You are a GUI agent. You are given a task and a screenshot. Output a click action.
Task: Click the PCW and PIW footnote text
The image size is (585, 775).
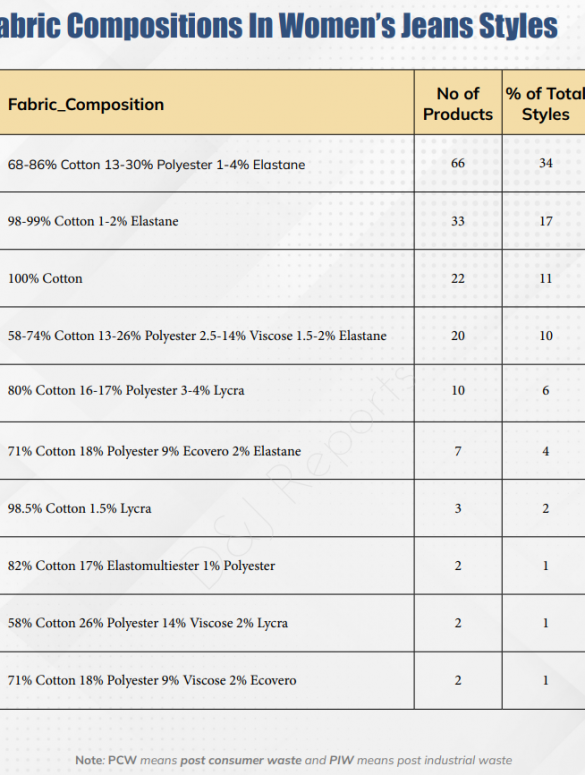(x=293, y=760)
